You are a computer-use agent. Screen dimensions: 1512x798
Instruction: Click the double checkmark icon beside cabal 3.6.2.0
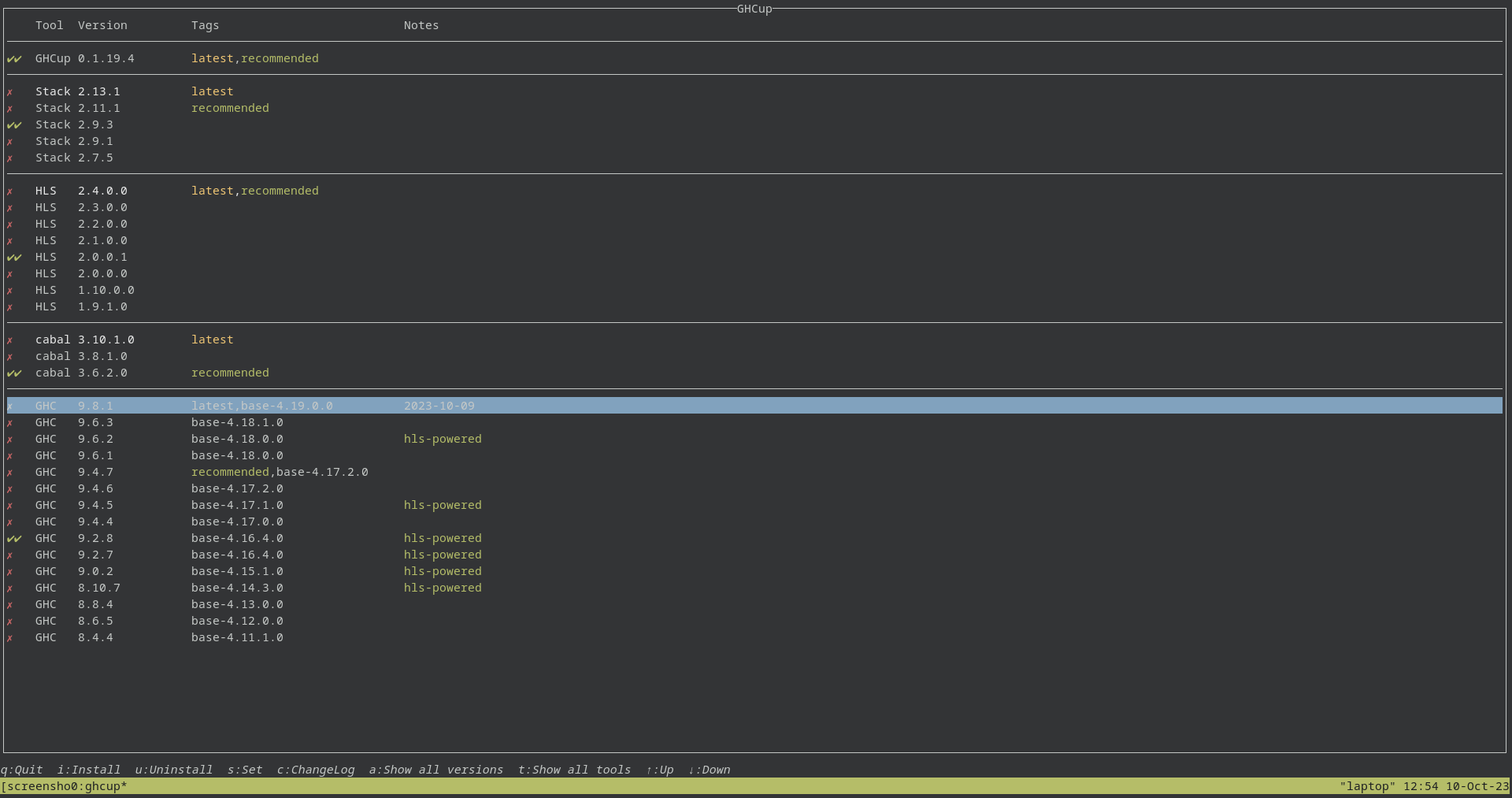14,373
